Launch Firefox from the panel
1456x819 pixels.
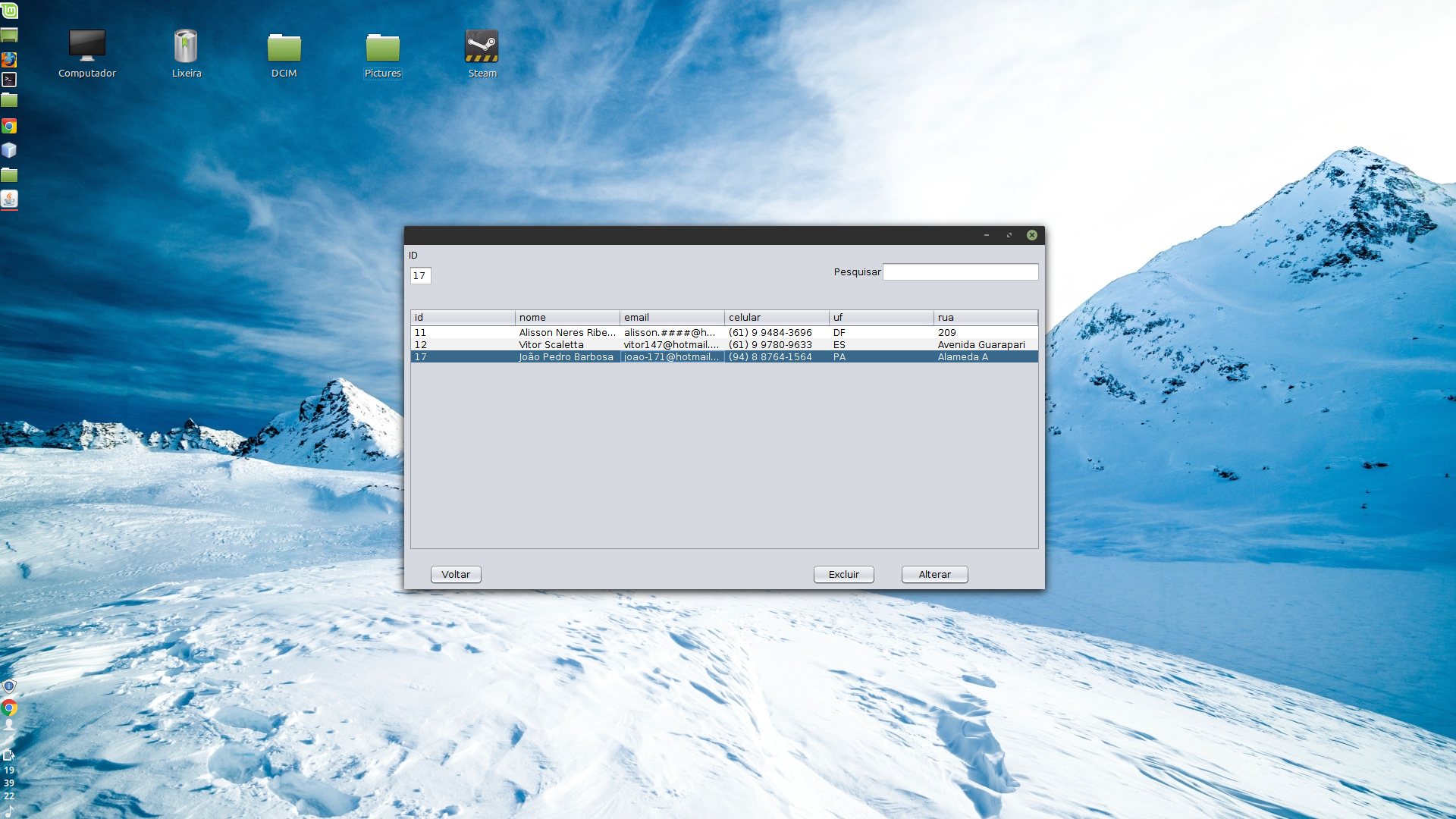tap(9, 59)
